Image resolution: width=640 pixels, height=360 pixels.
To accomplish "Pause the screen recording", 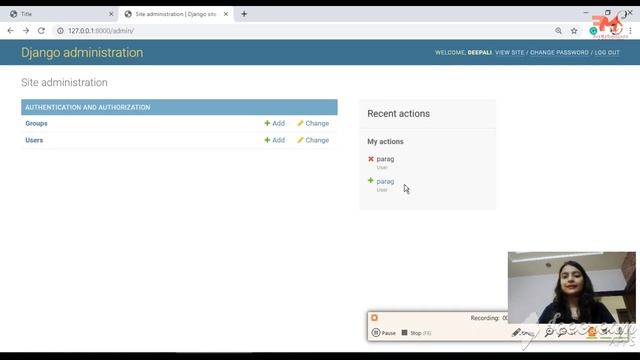I will click(x=384, y=333).
